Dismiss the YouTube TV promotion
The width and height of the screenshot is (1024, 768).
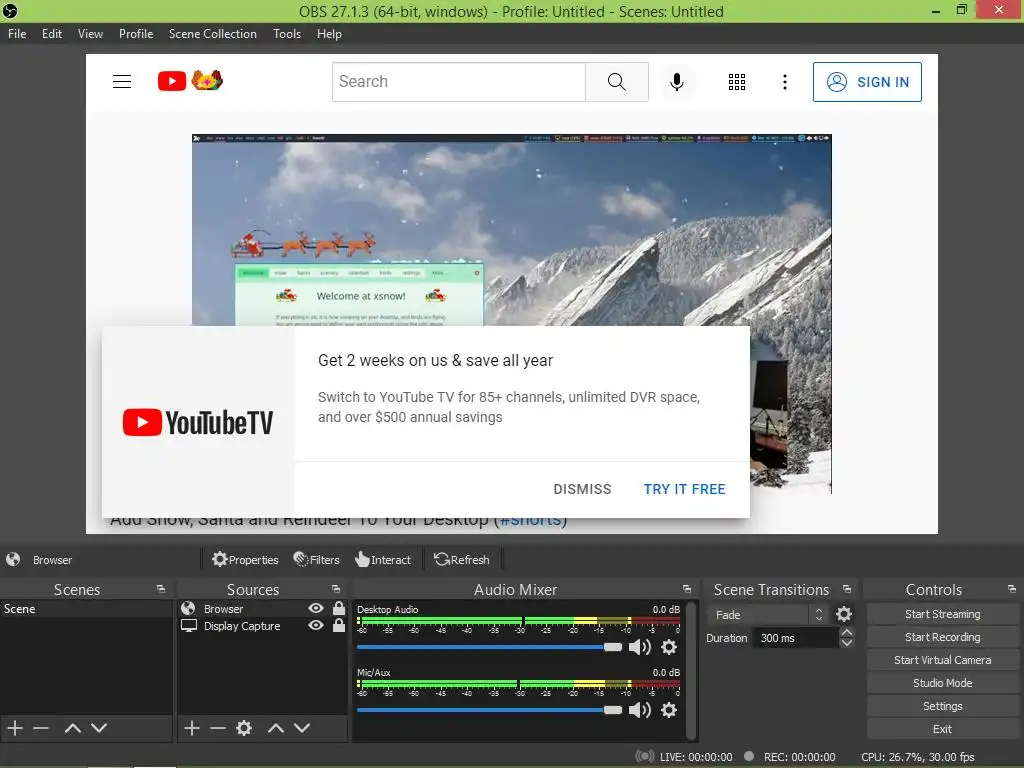582,489
